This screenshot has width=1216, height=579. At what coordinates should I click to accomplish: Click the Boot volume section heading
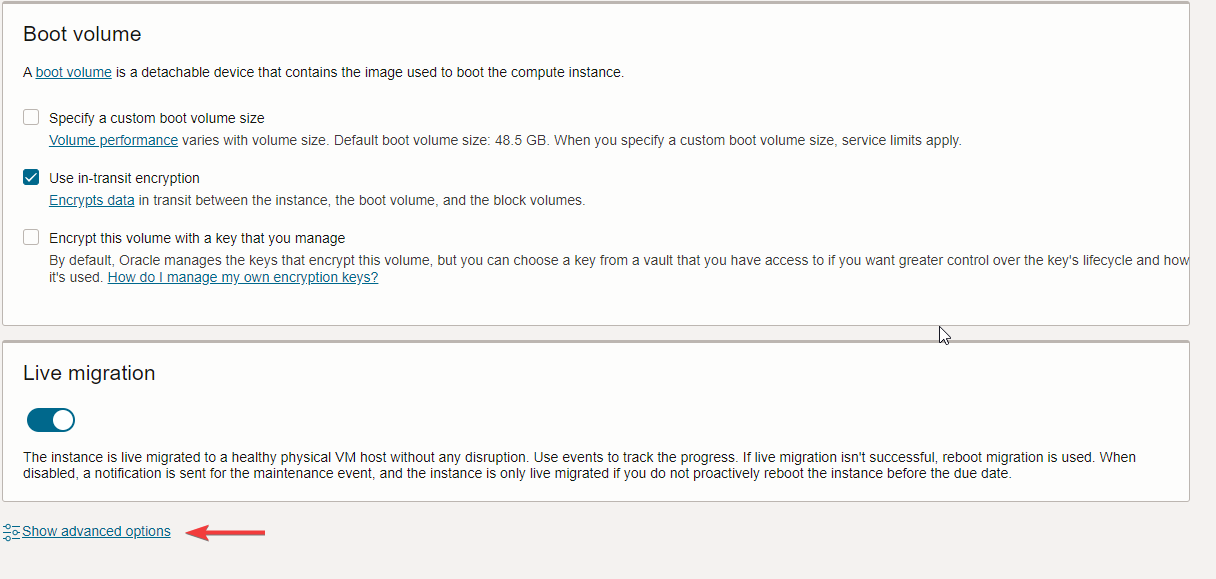point(82,34)
